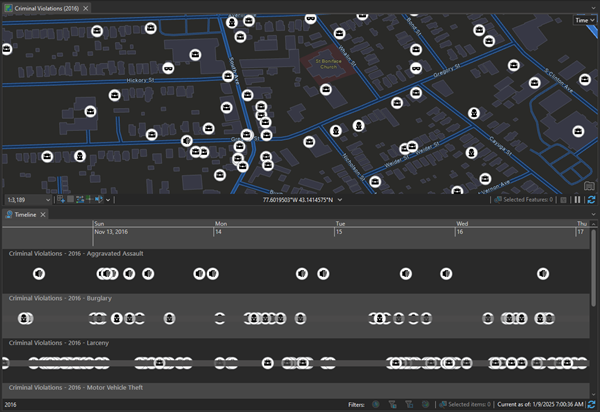This screenshot has width=600, height=412.
Task: Open the map scale dropdown
Action: pos(48,200)
